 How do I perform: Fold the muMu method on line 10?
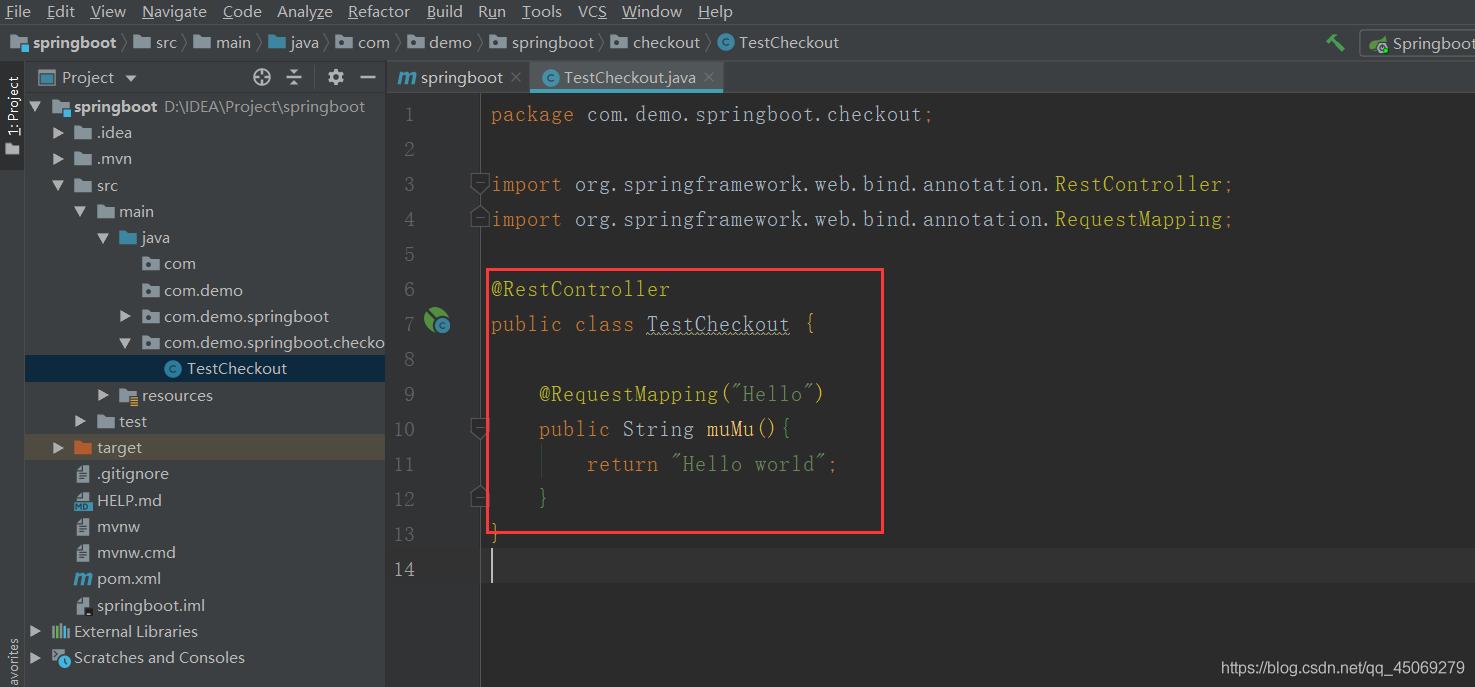tap(480, 428)
